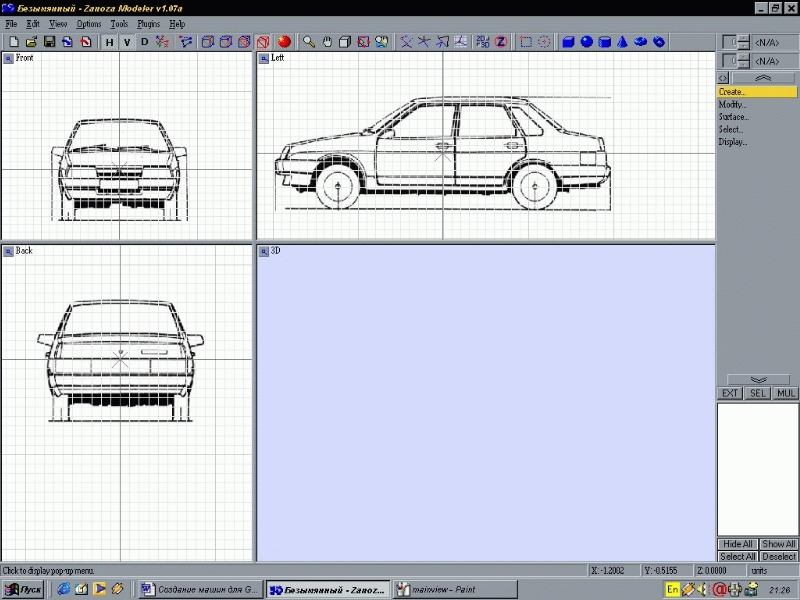Create a blue sphere primitive
This screenshot has height=600, width=800.
click(x=587, y=42)
